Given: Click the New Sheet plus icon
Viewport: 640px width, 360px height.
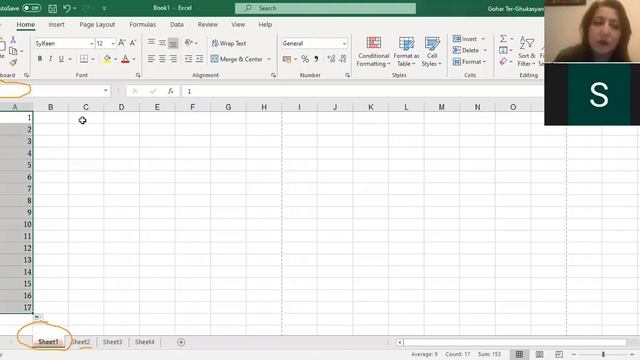Looking at the screenshot, I should pyautogui.click(x=181, y=342).
